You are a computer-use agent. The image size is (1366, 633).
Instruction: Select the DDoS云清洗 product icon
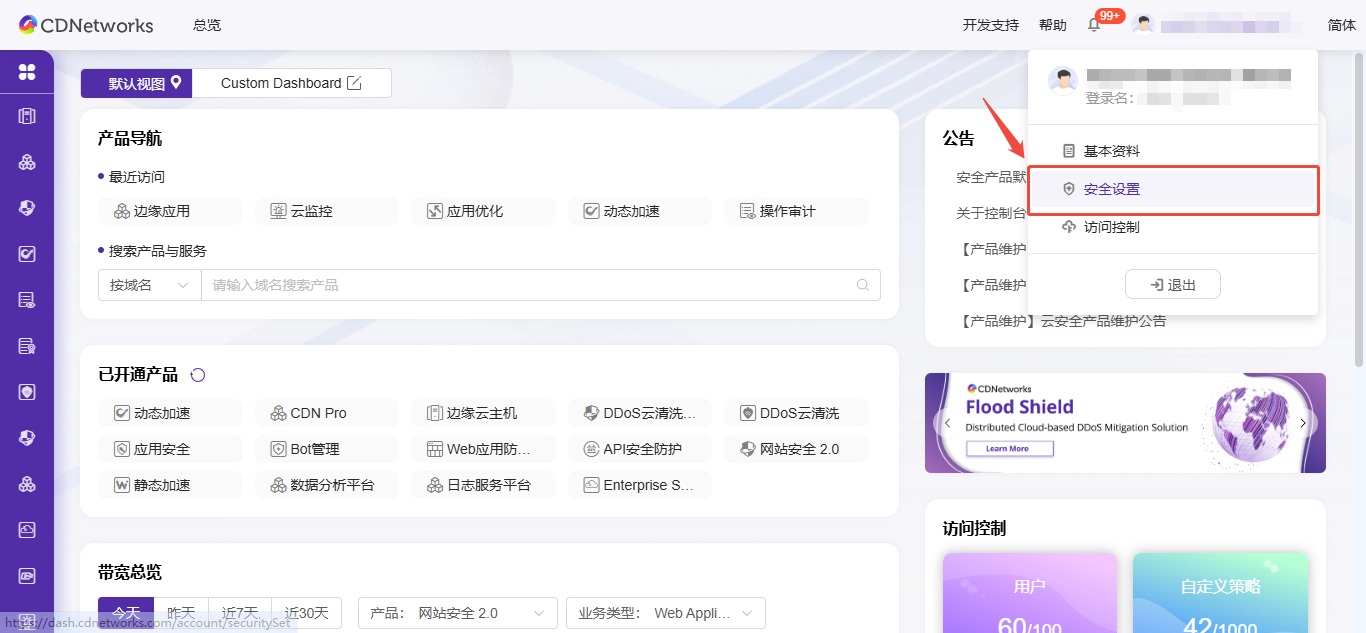[795, 412]
